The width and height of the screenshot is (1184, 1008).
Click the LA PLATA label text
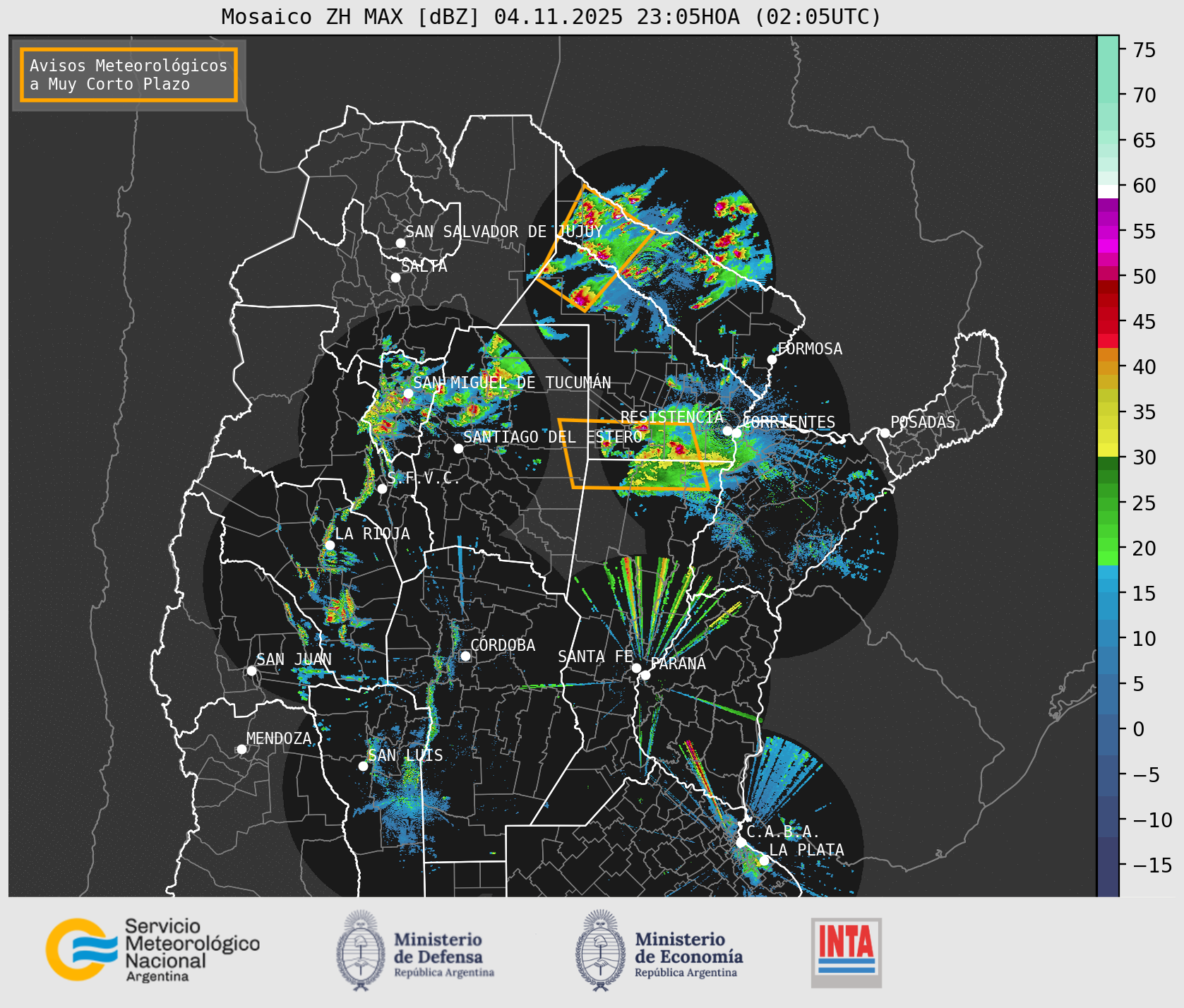click(x=806, y=849)
